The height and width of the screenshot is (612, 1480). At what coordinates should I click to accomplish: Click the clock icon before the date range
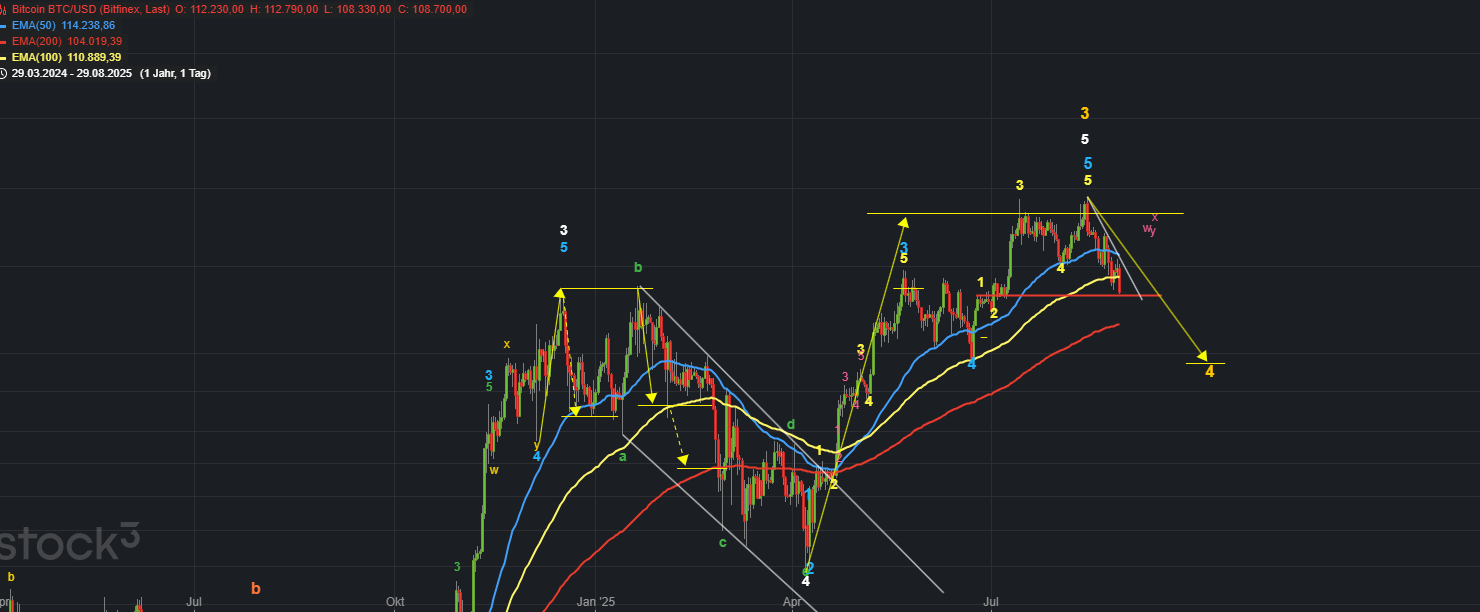click(x=5, y=73)
